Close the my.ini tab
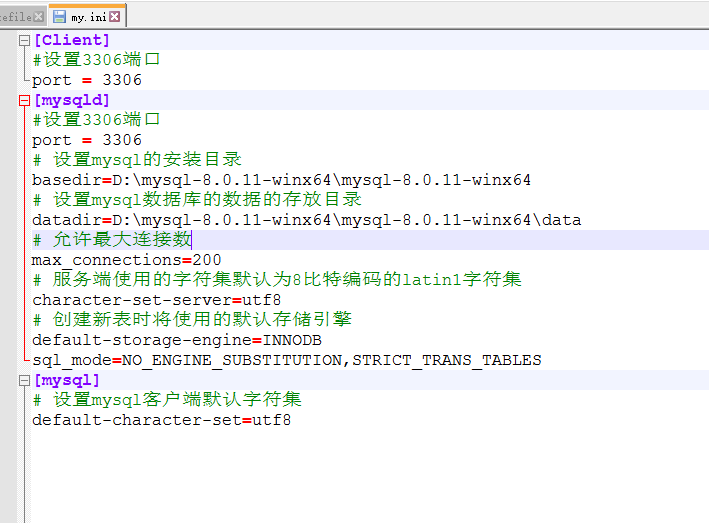This screenshot has height=523, width=709. (115, 17)
